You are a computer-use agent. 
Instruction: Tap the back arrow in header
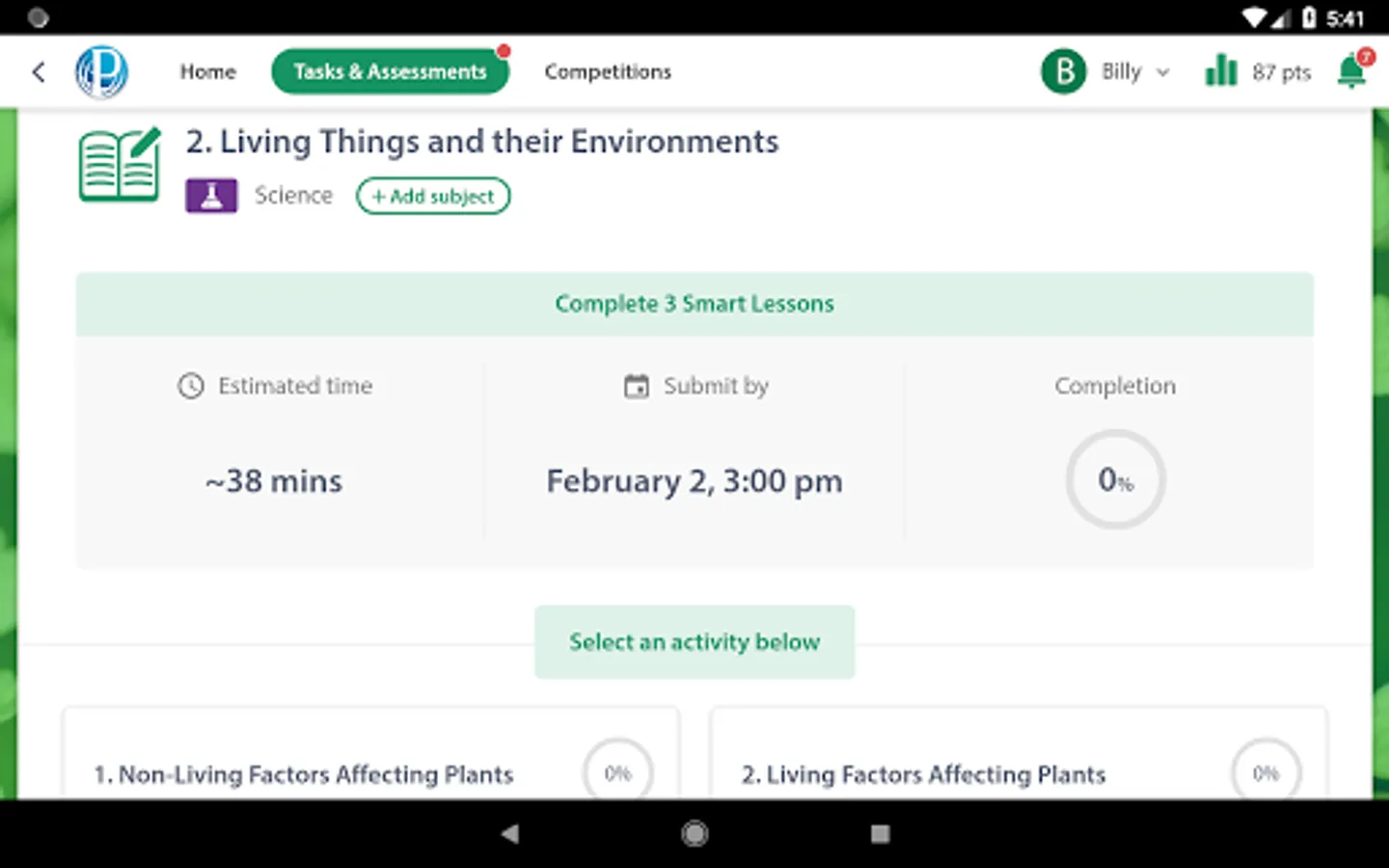click(39, 71)
